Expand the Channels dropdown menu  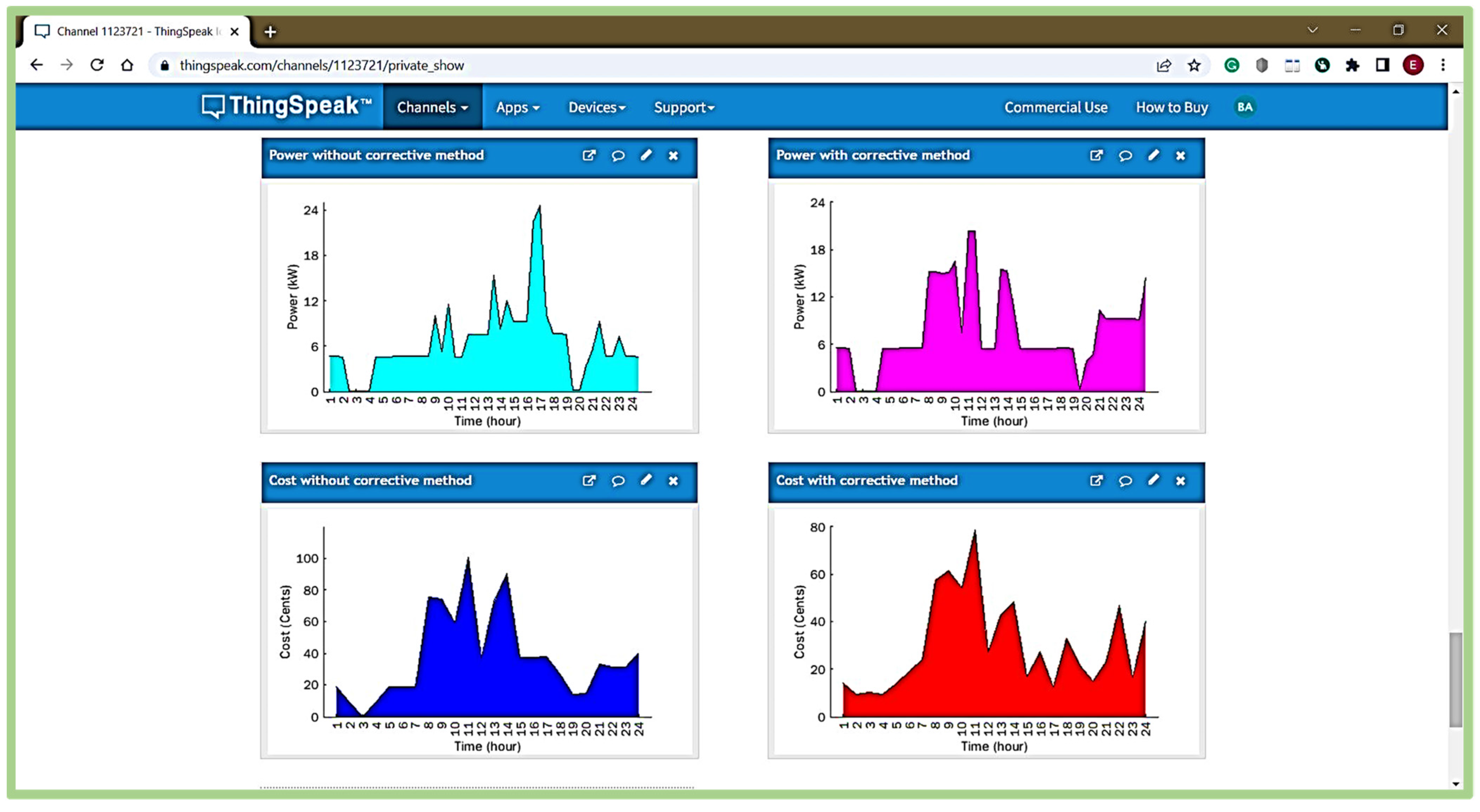click(x=432, y=108)
